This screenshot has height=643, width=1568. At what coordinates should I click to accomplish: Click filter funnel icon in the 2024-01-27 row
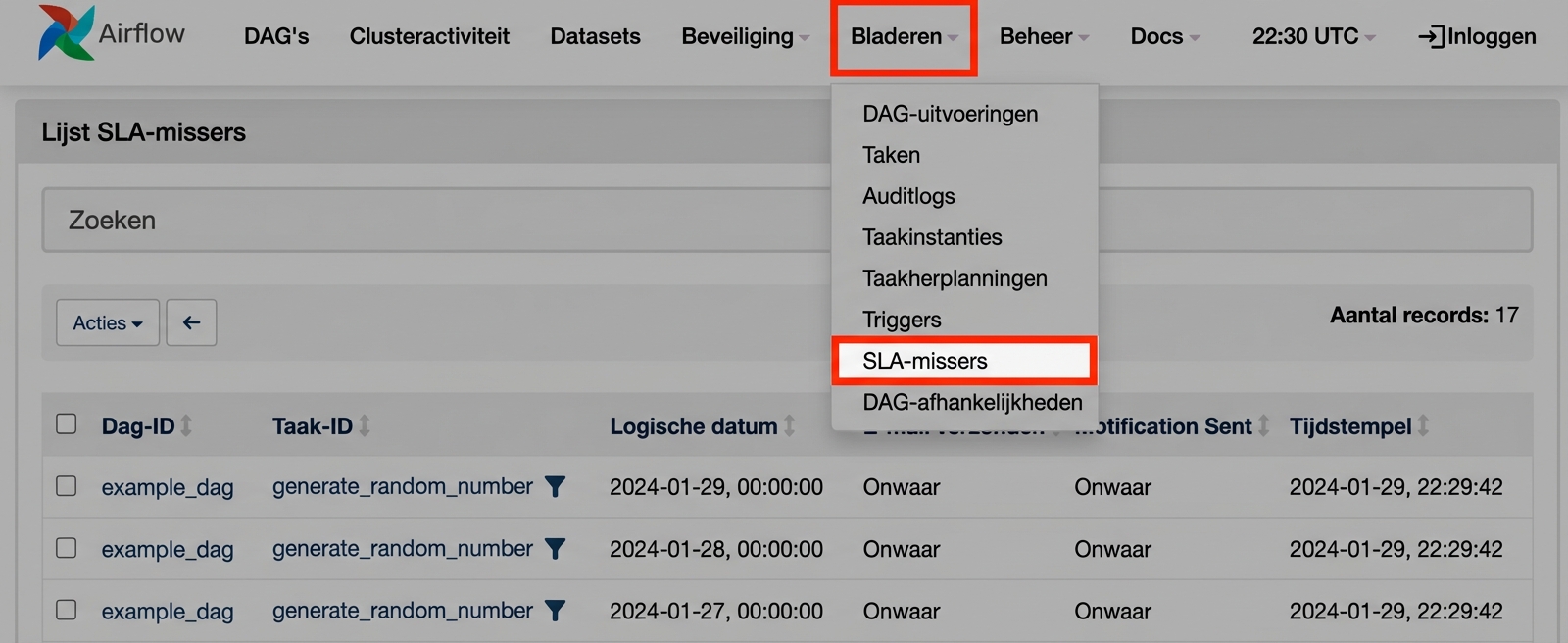tap(555, 610)
